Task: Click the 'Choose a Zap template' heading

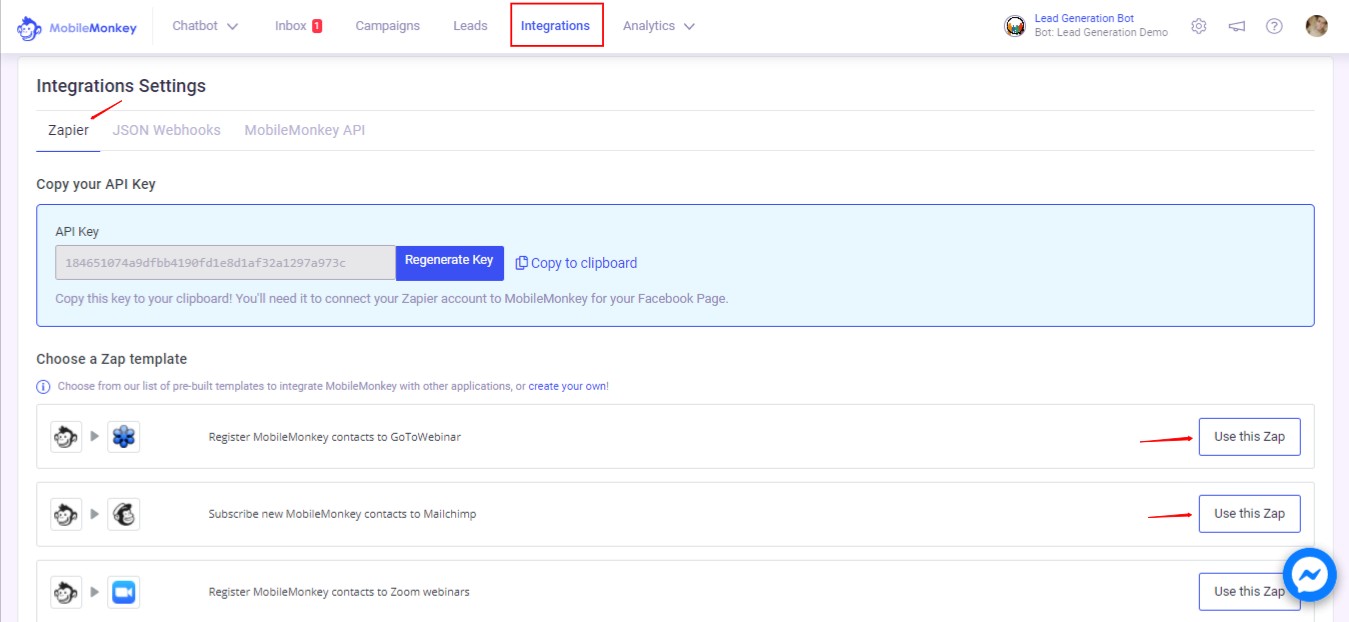Action: (112, 359)
